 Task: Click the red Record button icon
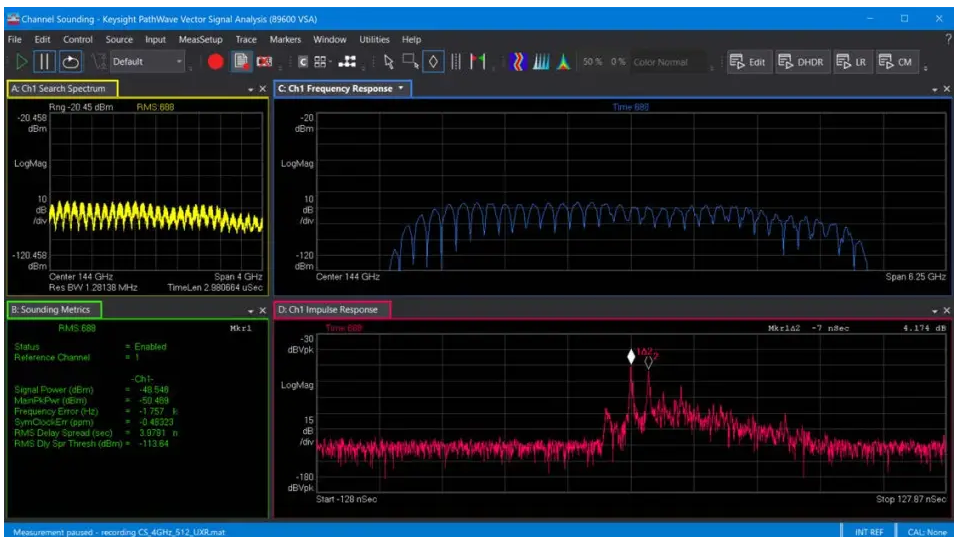[x=215, y=62]
